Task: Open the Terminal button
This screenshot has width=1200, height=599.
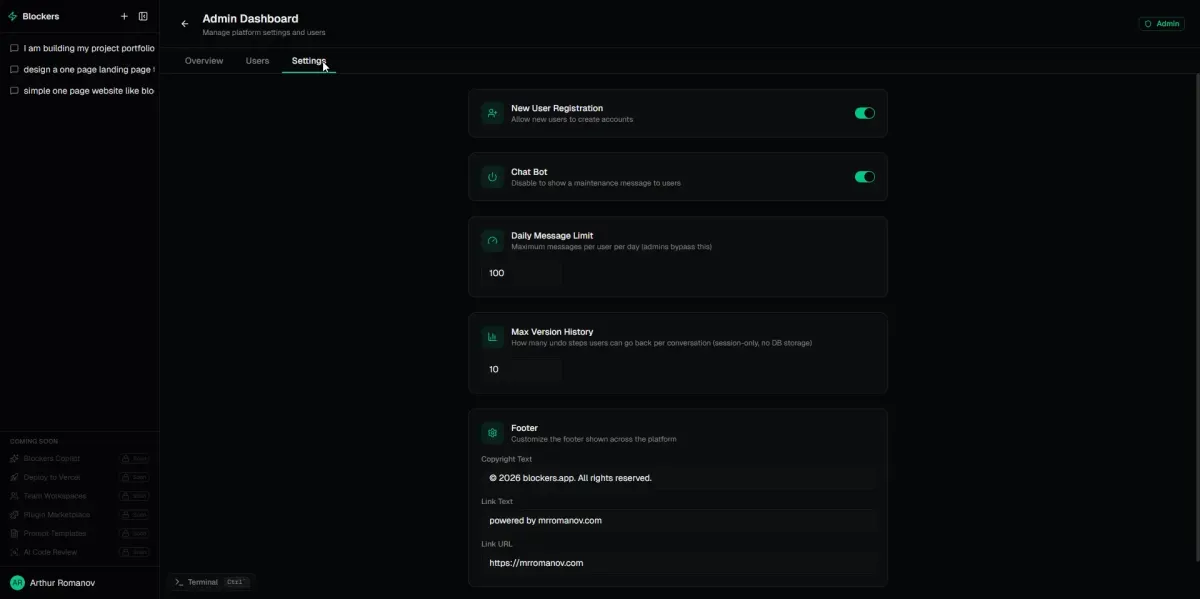Action: click(x=208, y=582)
